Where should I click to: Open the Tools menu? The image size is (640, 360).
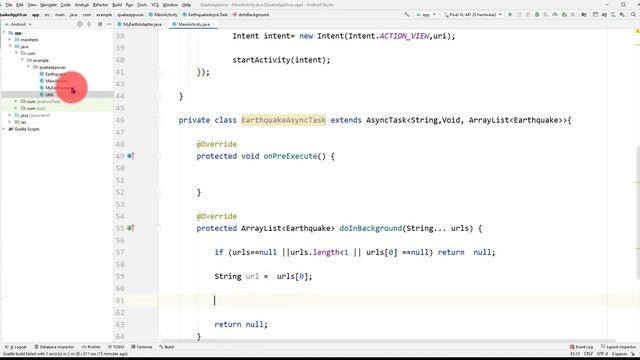pos(142,5)
